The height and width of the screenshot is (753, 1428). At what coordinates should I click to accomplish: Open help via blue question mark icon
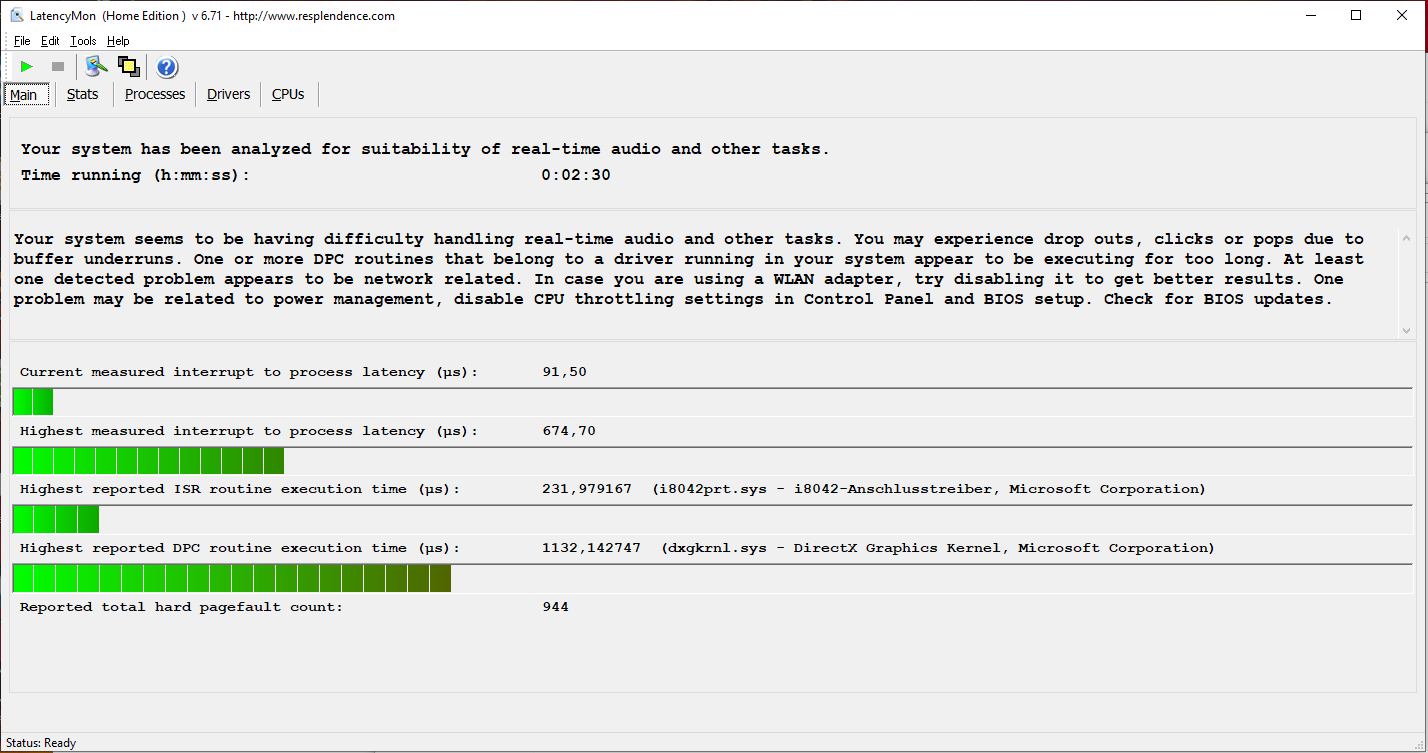pyautogui.click(x=167, y=67)
